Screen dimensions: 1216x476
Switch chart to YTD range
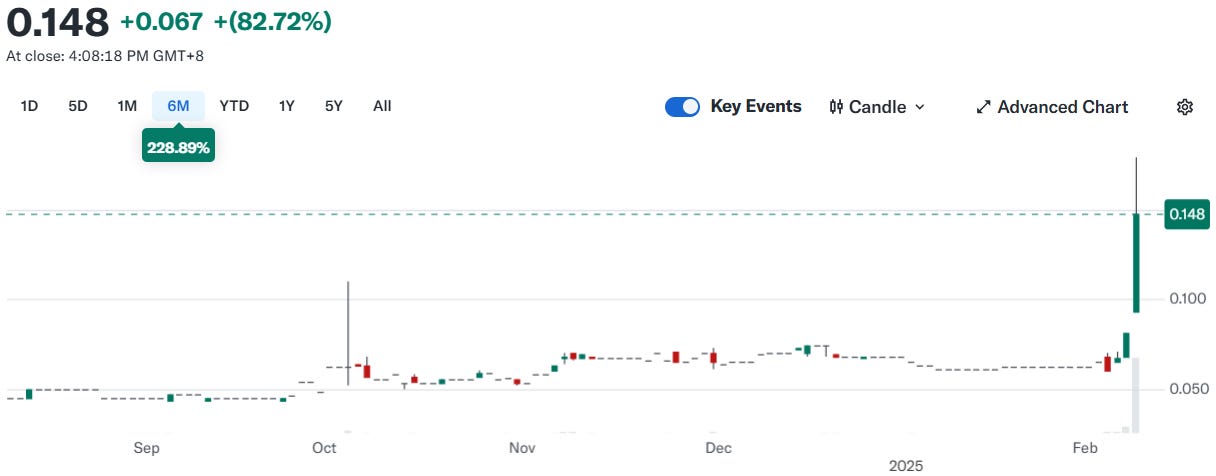(234, 106)
